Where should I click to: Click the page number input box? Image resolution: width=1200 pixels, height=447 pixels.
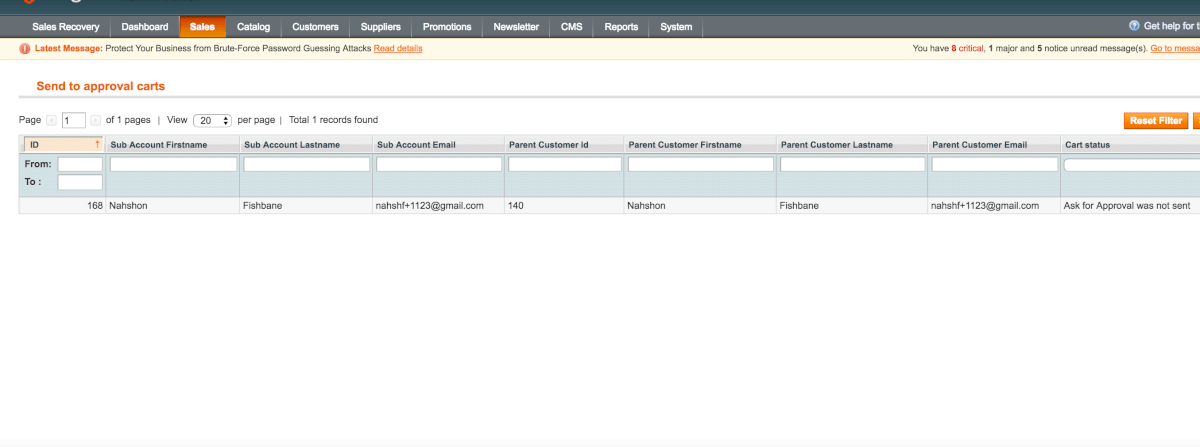tap(73, 120)
